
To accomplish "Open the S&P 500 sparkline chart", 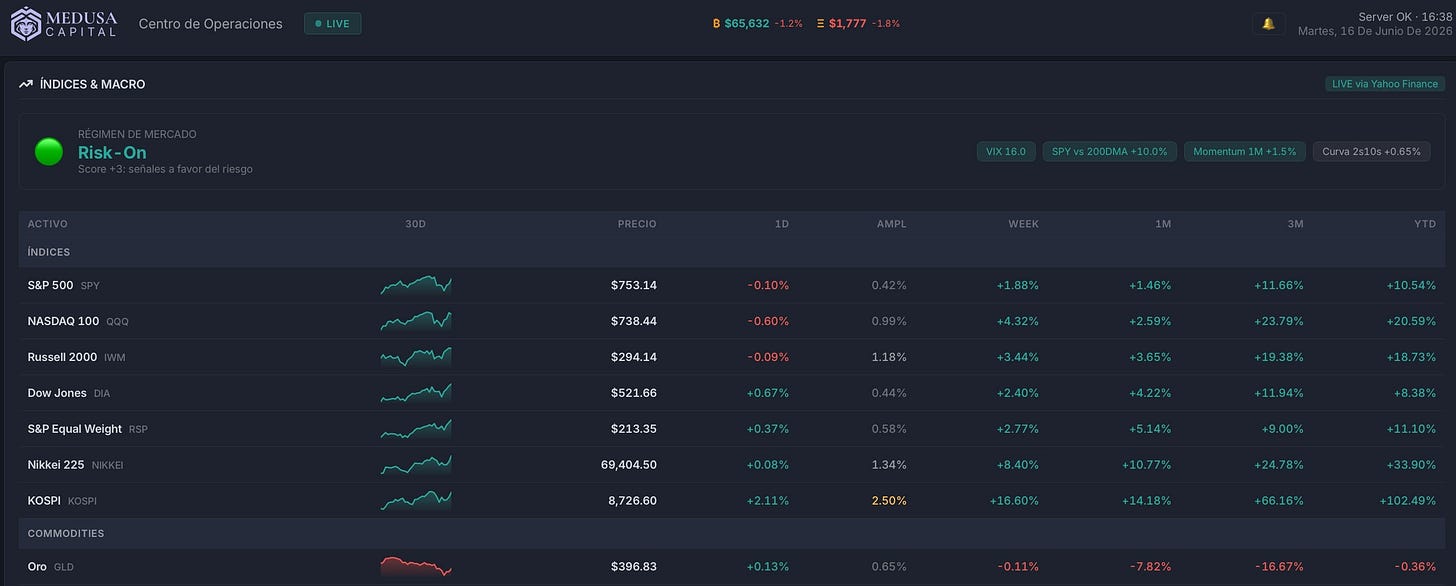I will [416, 285].
